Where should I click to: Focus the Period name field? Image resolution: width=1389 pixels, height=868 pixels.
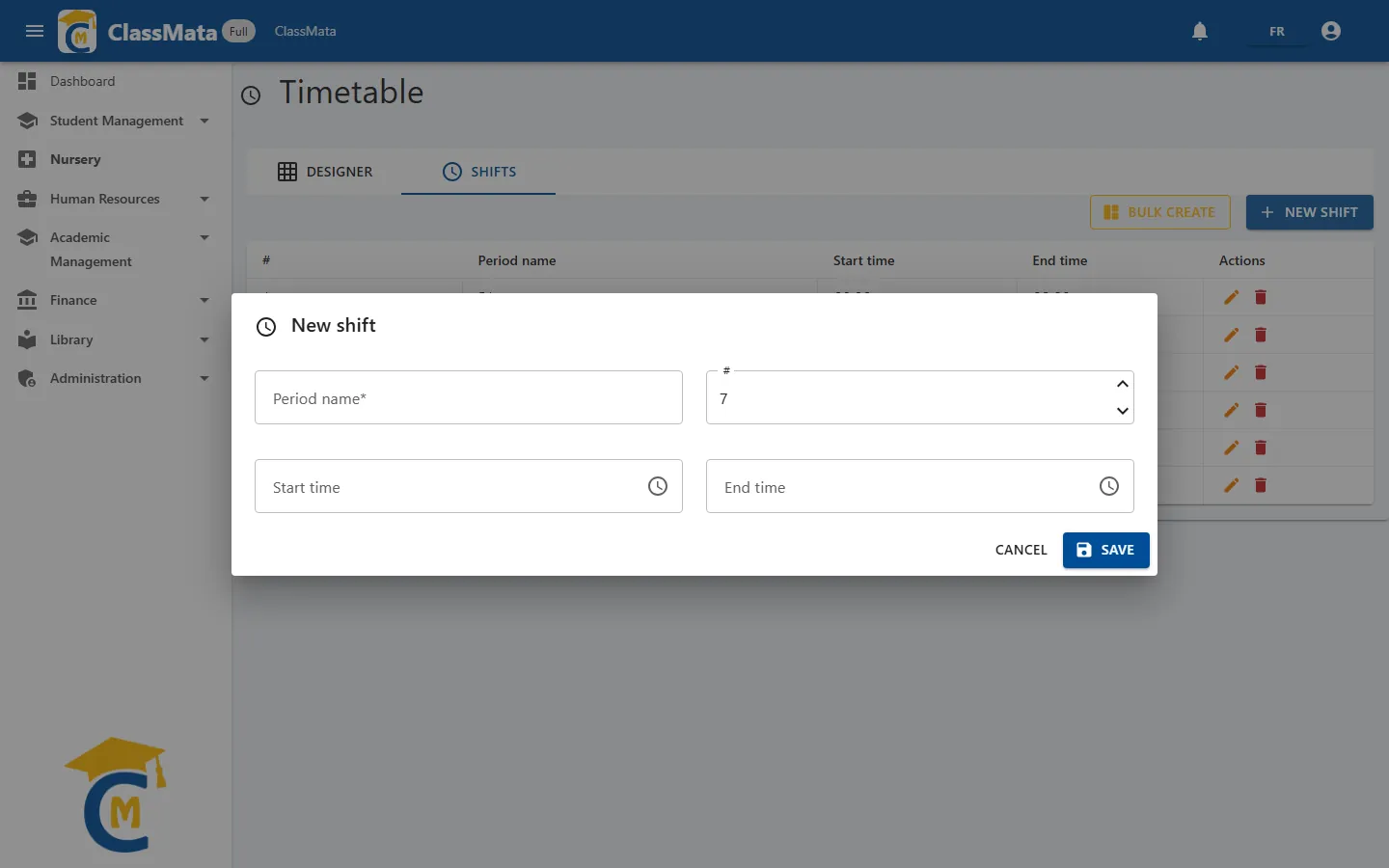(x=469, y=397)
